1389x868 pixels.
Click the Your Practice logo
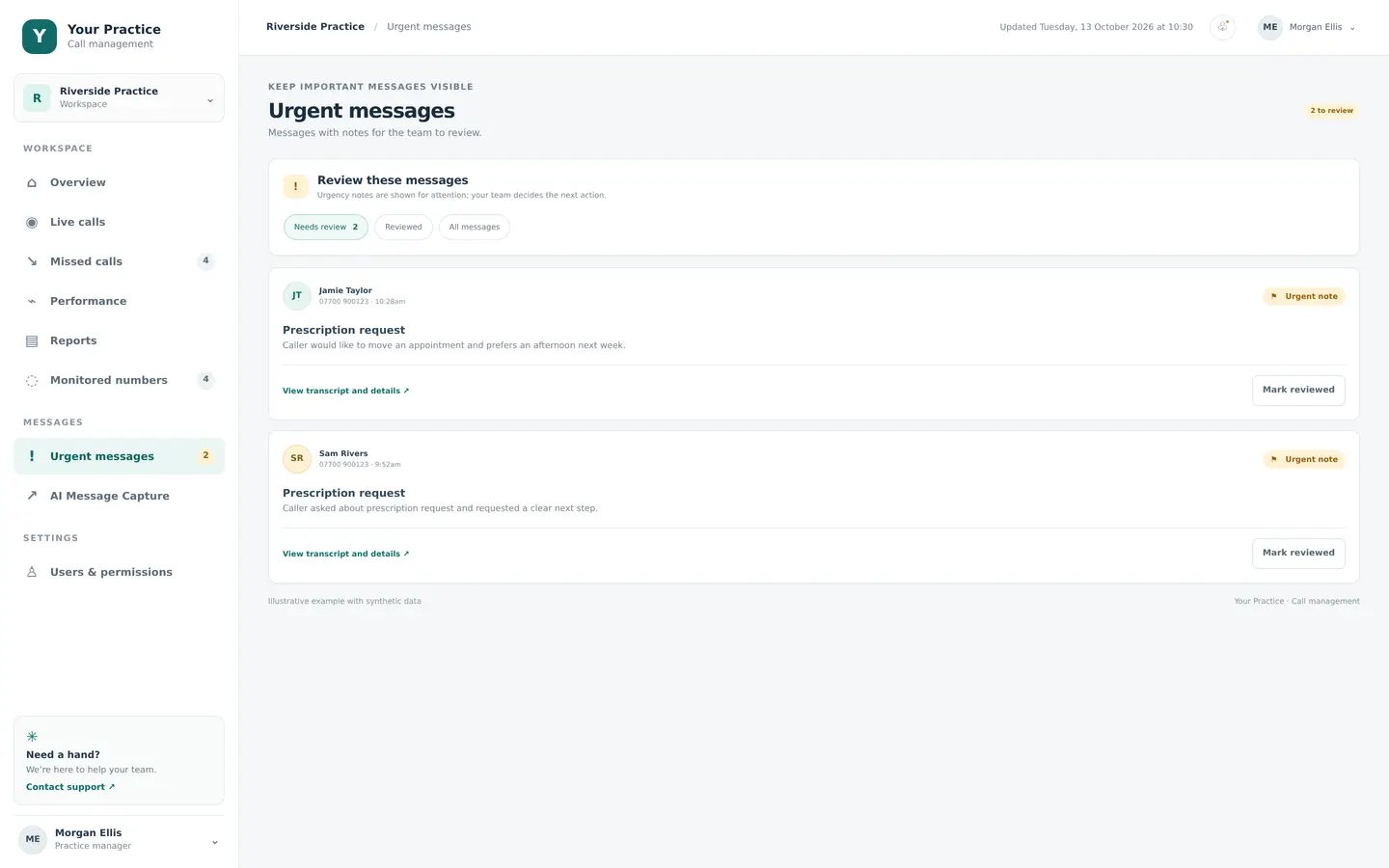(40, 36)
